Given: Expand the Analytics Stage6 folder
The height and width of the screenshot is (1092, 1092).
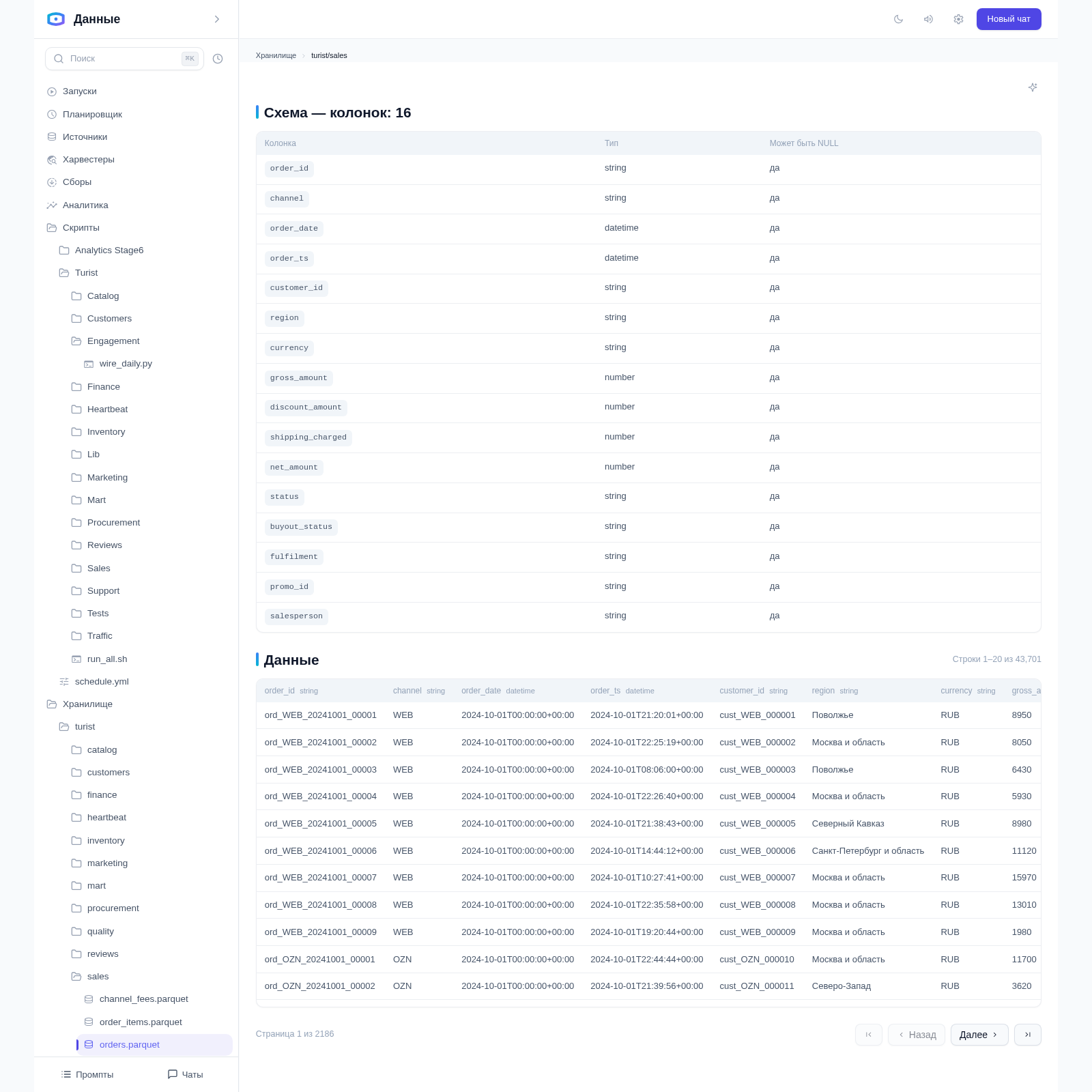Looking at the screenshot, I should pyautogui.click(x=64, y=250).
